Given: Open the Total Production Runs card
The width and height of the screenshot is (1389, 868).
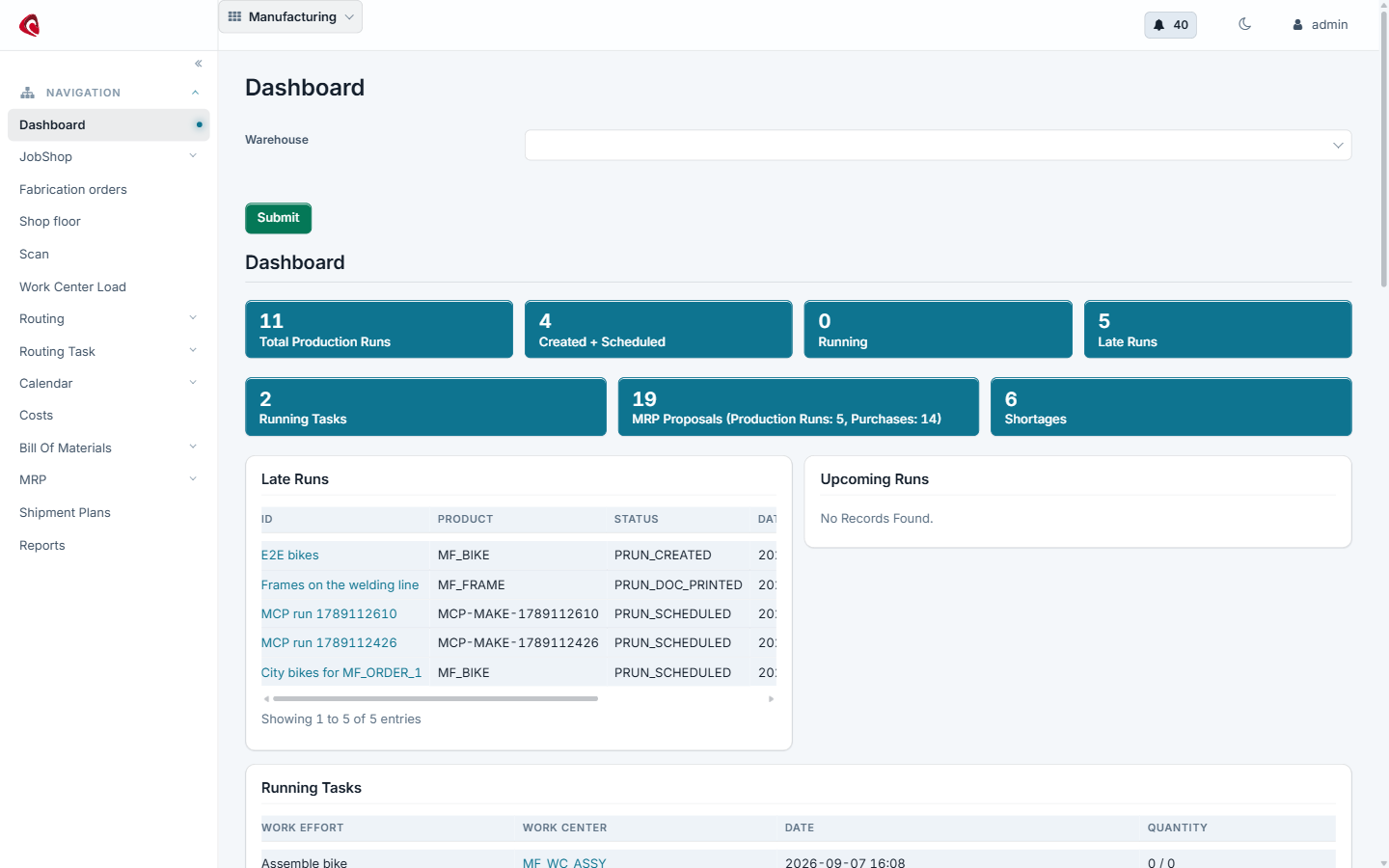Looking at the screenshot, I should point(379,329).
